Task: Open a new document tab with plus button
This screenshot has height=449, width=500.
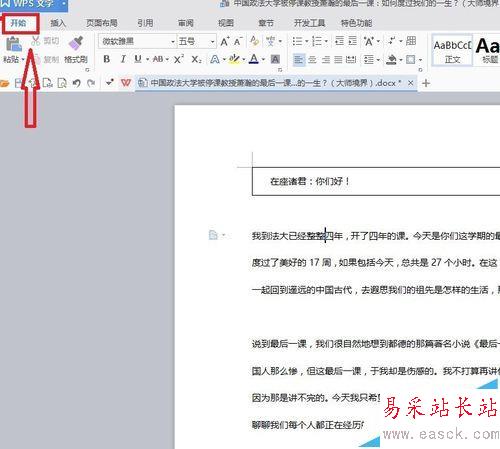Action: [x=426, y=83]
